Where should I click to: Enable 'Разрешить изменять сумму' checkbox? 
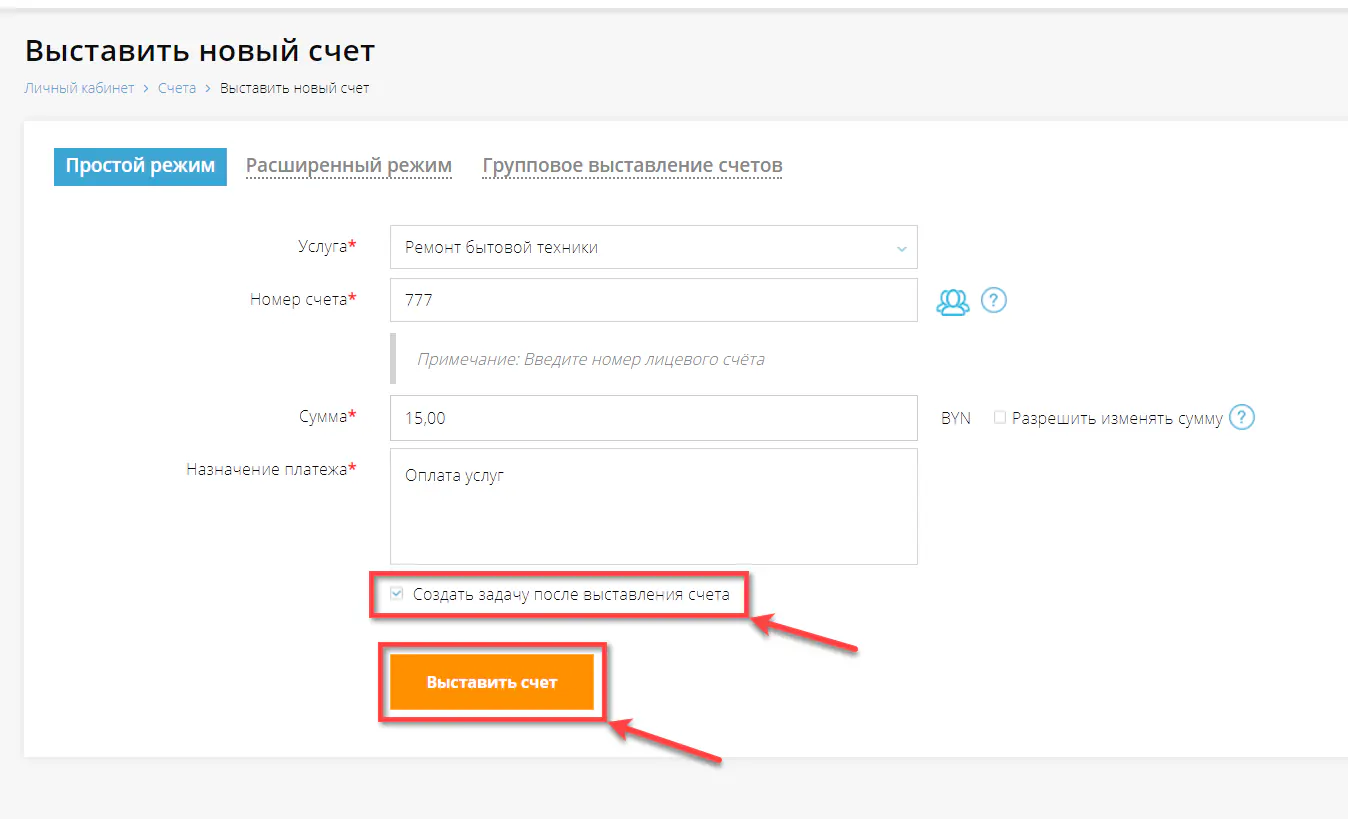pos(1000,418)
